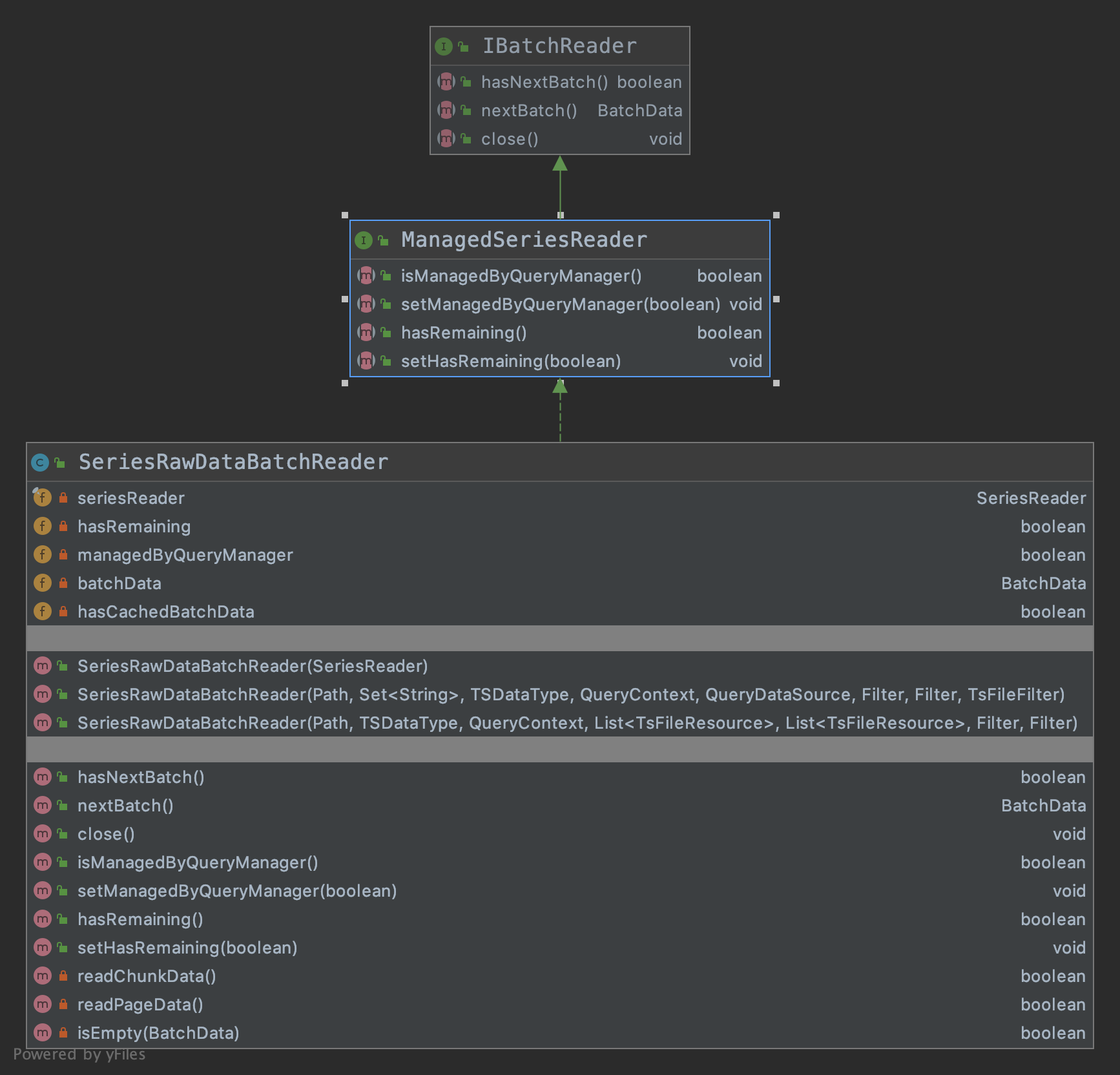
Task: Click method icon beside hasNextBatch() in IBatchReader
Action: click(446, 81)
